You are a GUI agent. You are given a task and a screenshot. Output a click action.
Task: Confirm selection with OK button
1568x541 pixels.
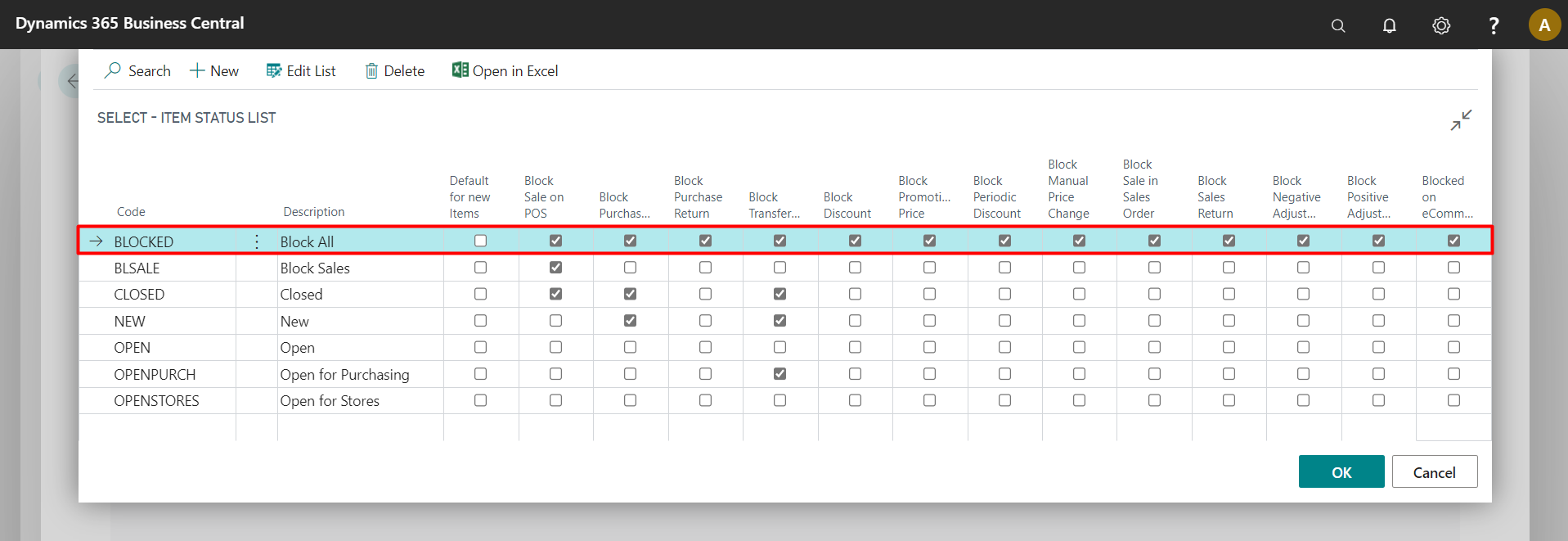click(x=1341, y=471)
